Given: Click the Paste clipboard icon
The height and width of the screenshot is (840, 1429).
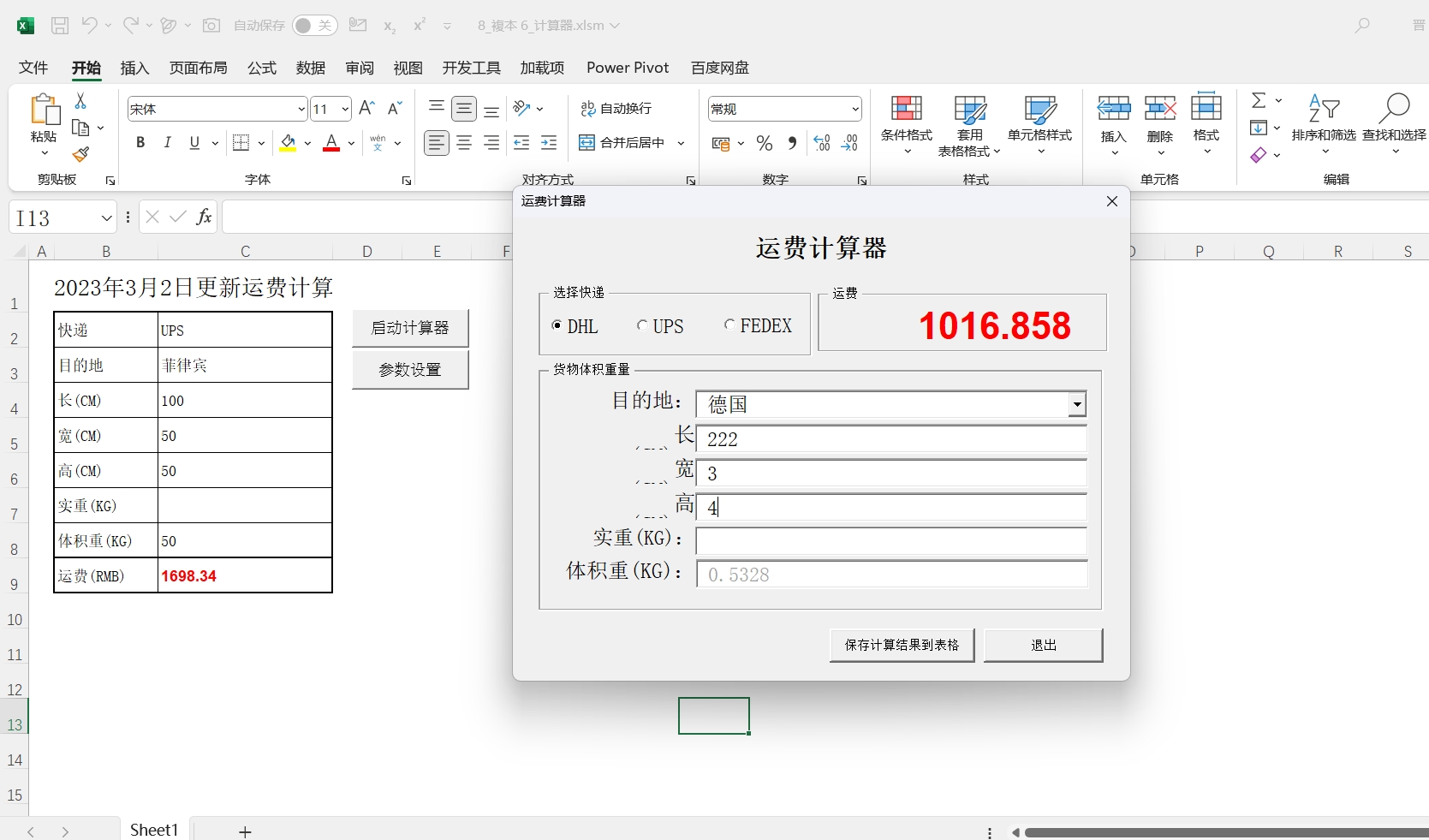Looking at the screenshot, I should pyautogui.click(x=44, y=110).
